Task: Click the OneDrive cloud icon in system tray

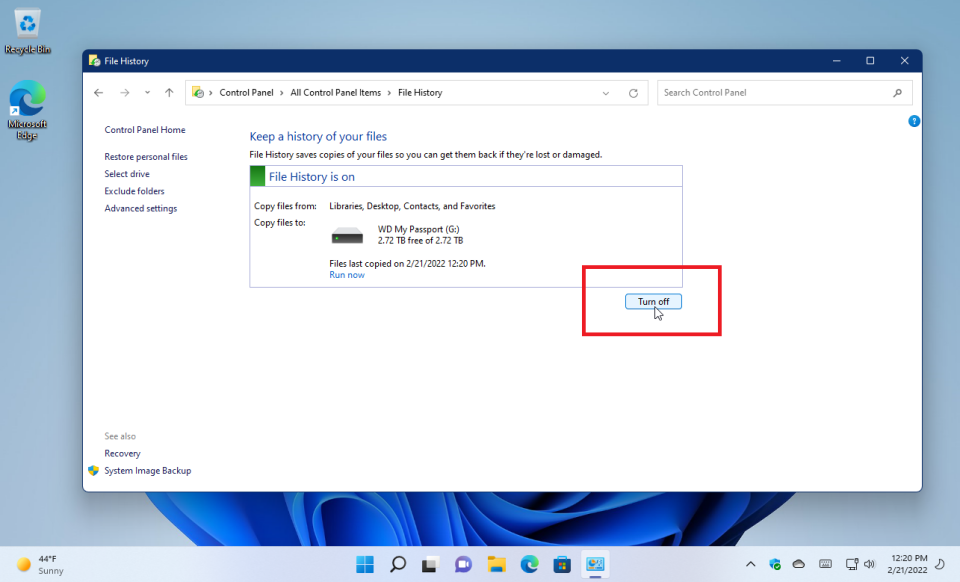Action: [799, 563]
